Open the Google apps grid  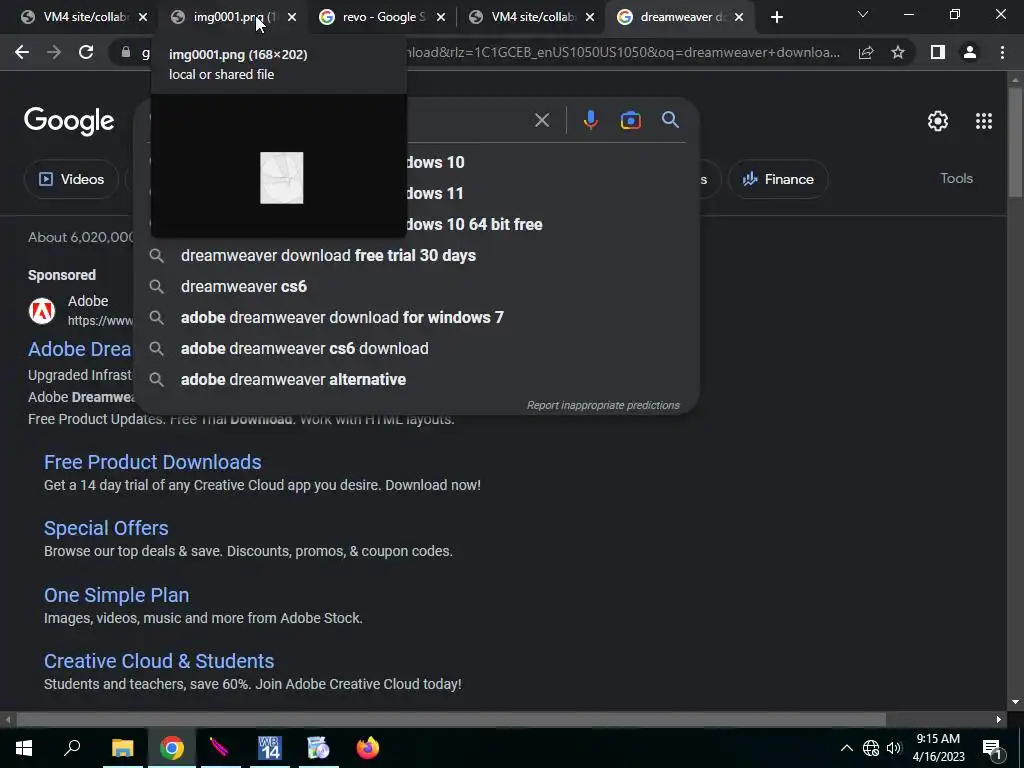[984, 121]
